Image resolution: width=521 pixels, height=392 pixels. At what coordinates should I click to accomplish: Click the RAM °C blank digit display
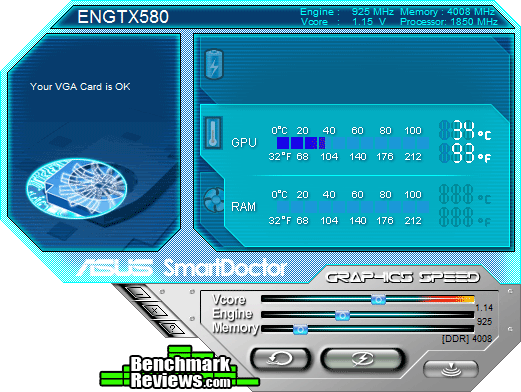coord(465,194)
